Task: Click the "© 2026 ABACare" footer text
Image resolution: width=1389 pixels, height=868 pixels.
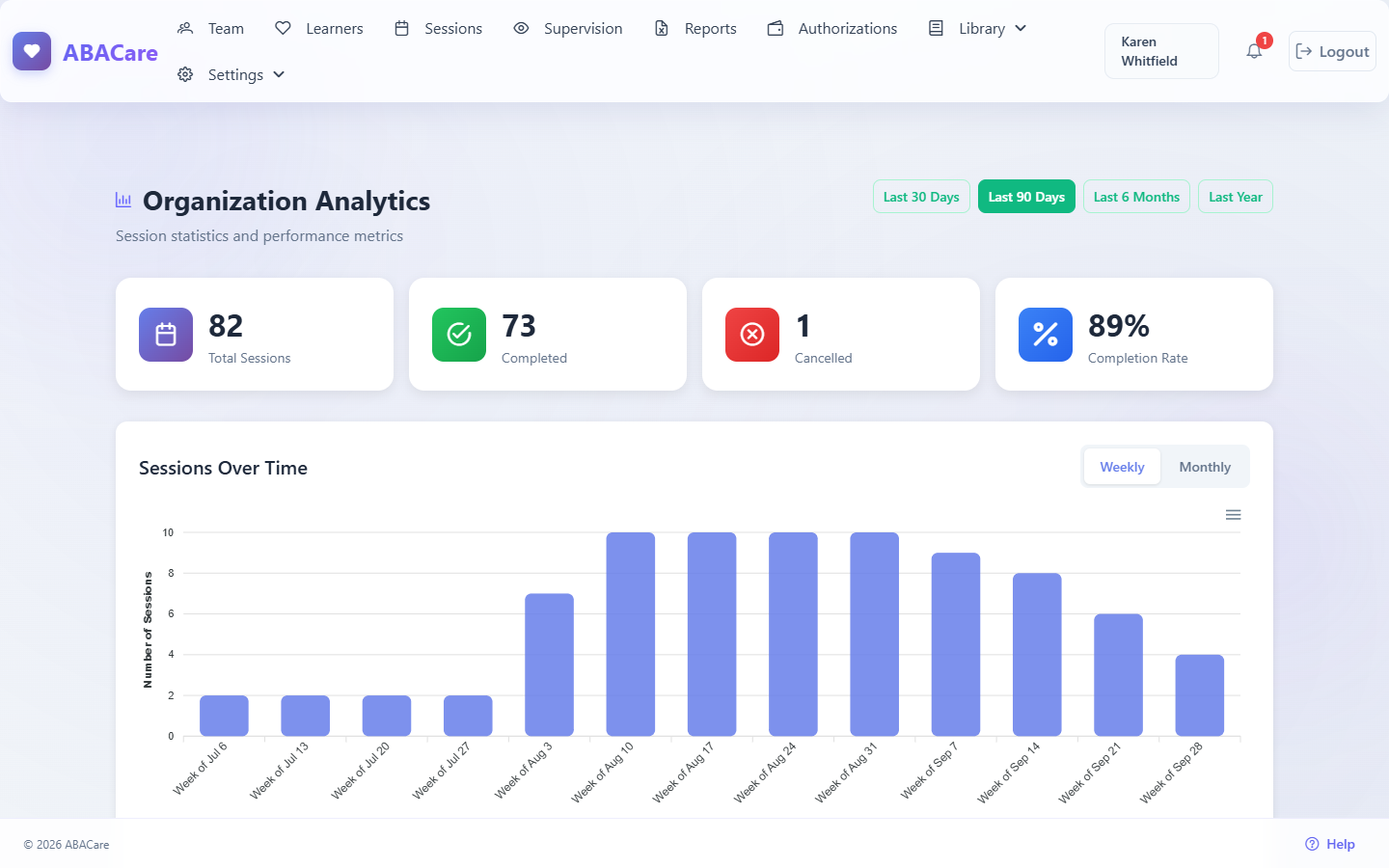Action: tap(67, 845)
